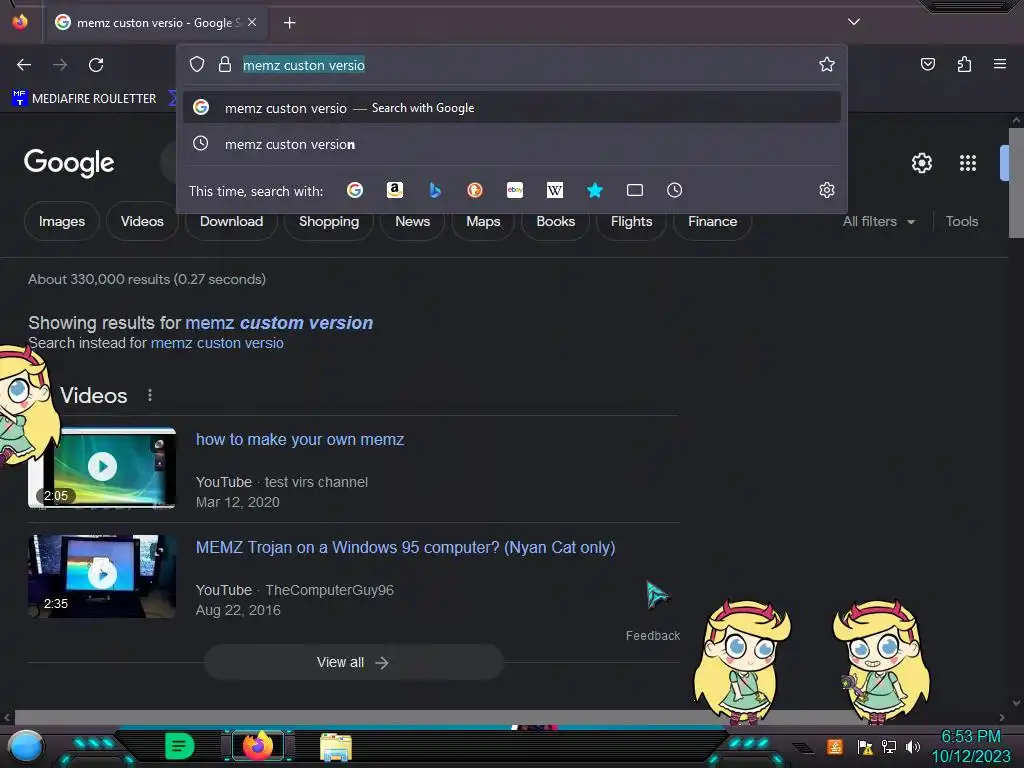Bookmark this page with the star icon
1024x768 pixels.
click(x=827, y=64)
